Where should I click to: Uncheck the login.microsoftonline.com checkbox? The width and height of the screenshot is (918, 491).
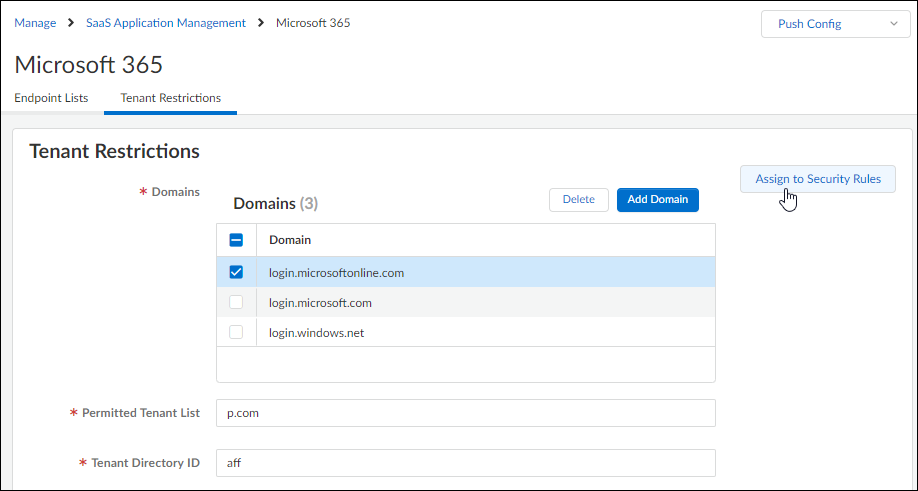tap(237, 272)
